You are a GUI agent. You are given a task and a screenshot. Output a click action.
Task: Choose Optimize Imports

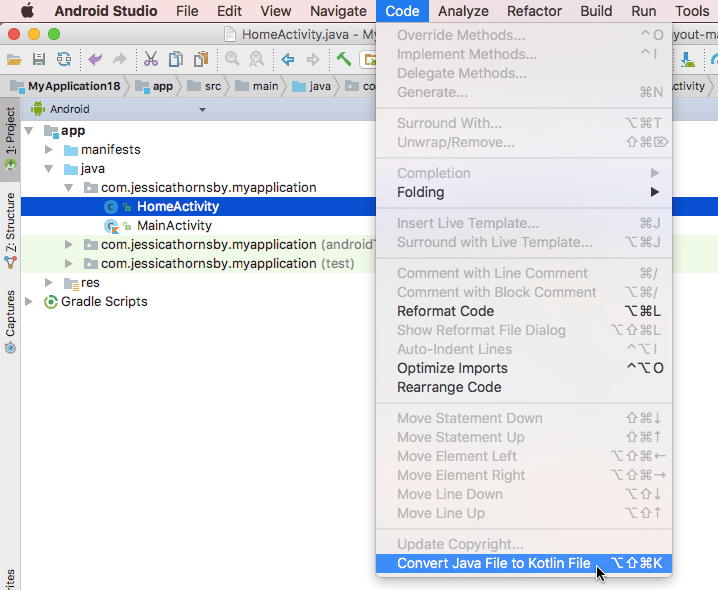[524, 368]
